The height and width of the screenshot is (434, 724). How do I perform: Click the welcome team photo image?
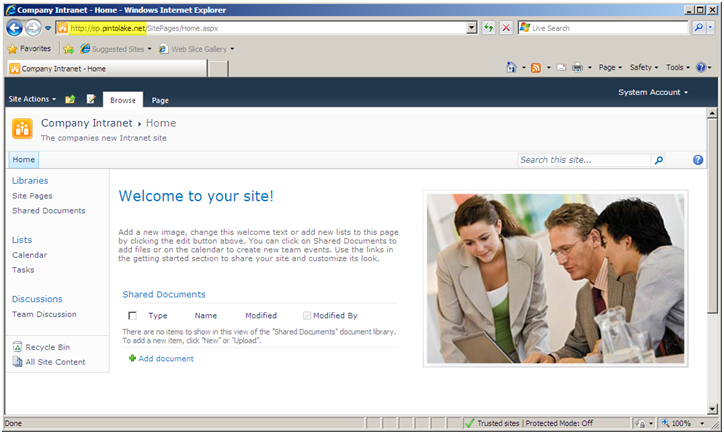pyautogui.click(x=555, y=278)
